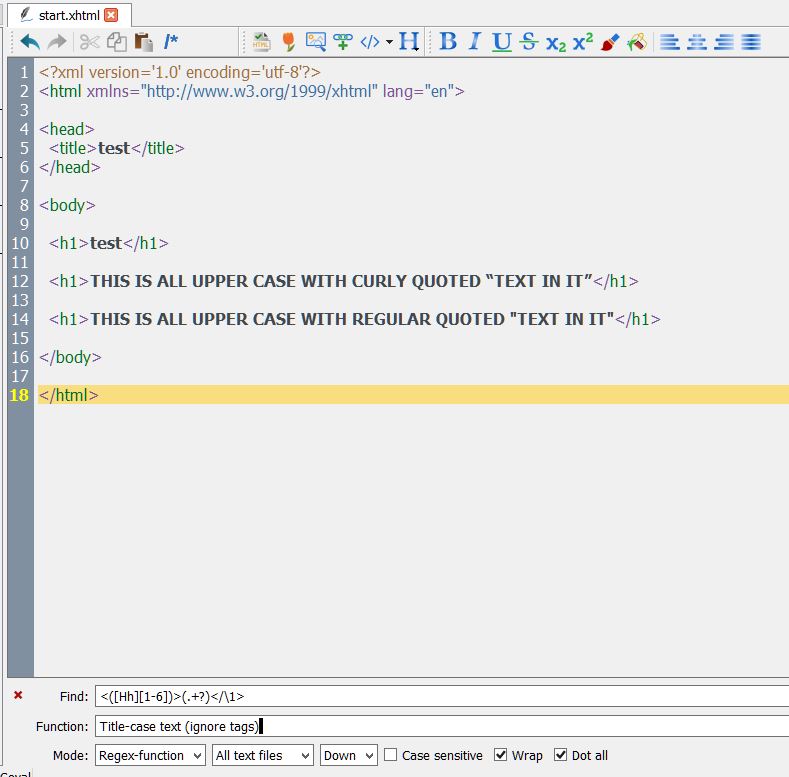
Task: Open the Down direction dropdown
Action: [349, 755]
